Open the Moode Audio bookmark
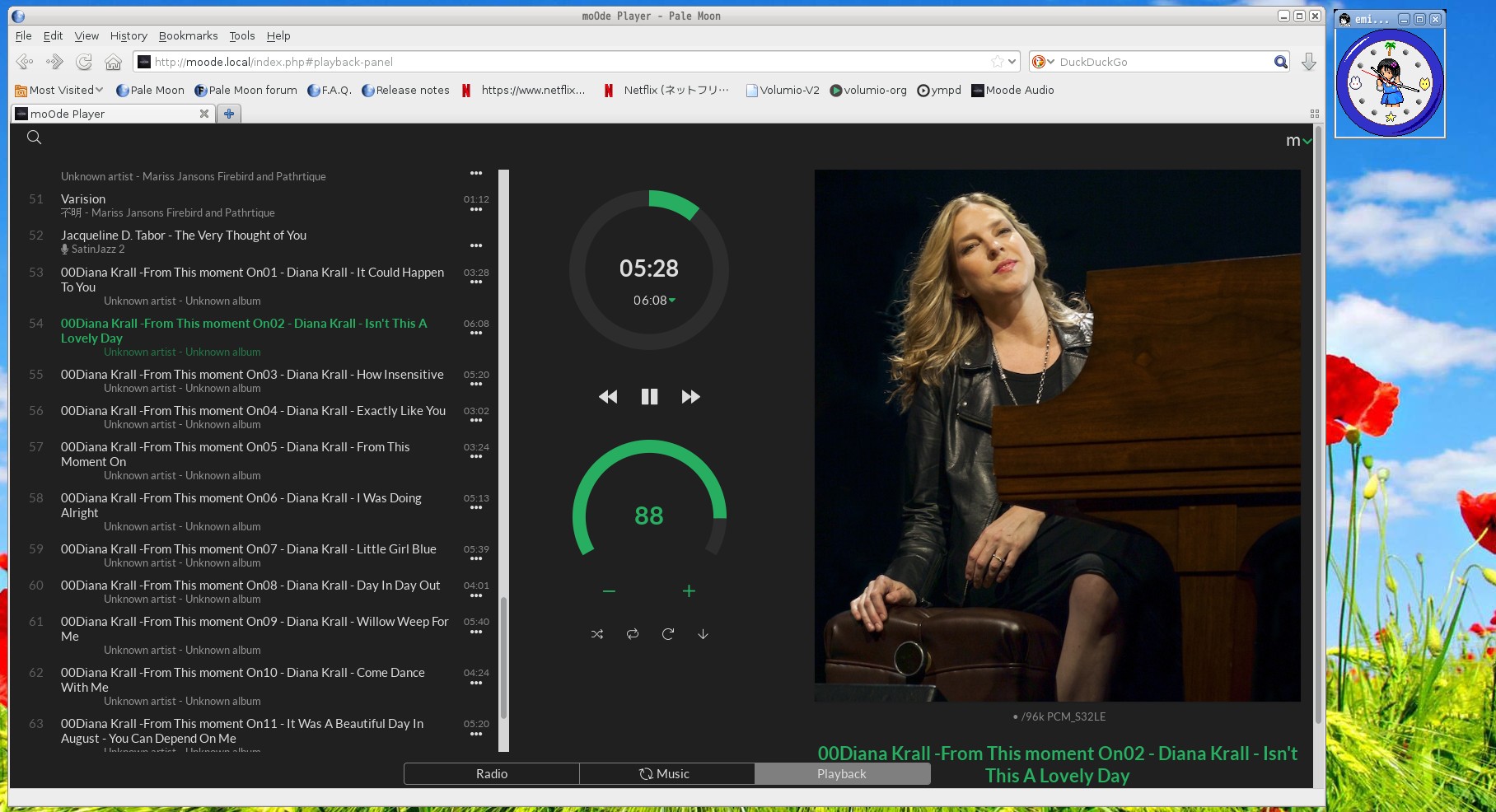The height and width of the screenshot is (812, 1496). 1012,91
